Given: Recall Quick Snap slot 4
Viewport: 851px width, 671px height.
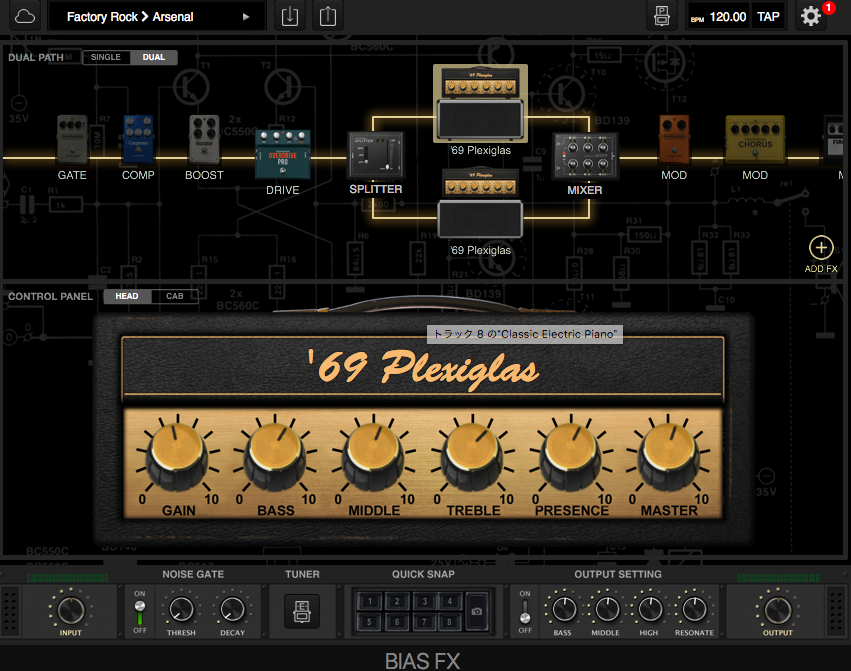Looking at the screenshot, I should 450,601.
